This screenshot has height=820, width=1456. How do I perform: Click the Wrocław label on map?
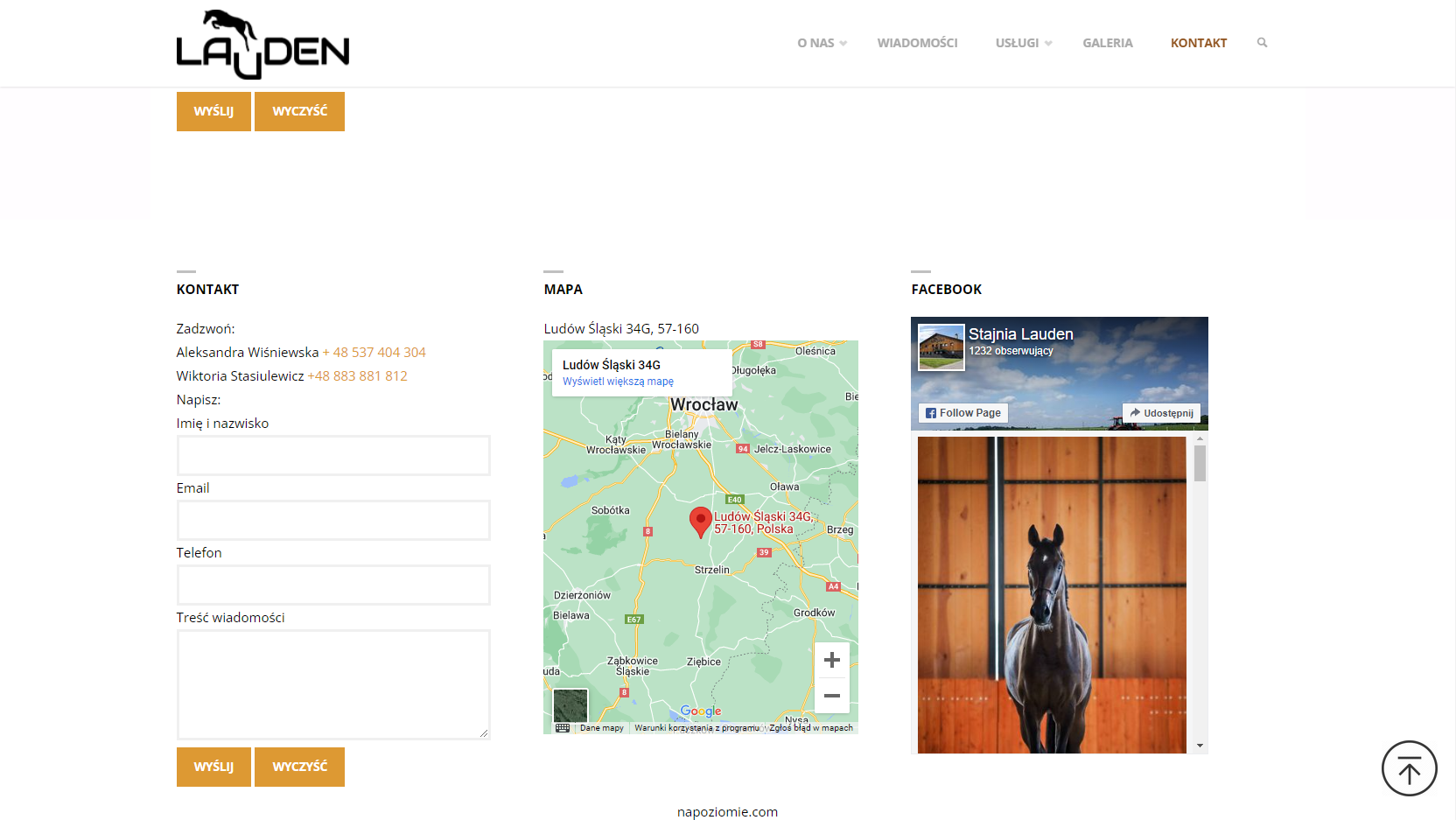click(x=704, y=404)
